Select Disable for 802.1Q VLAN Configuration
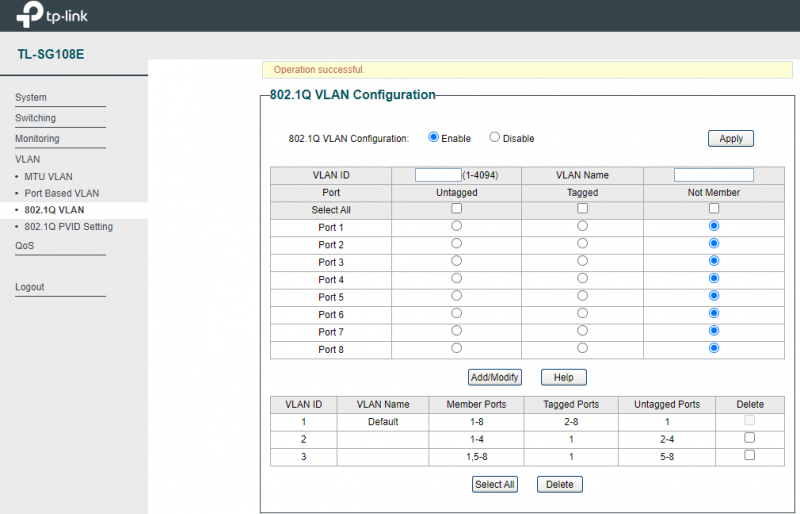This screenshot has height=514, width=800. pos(494,138)
